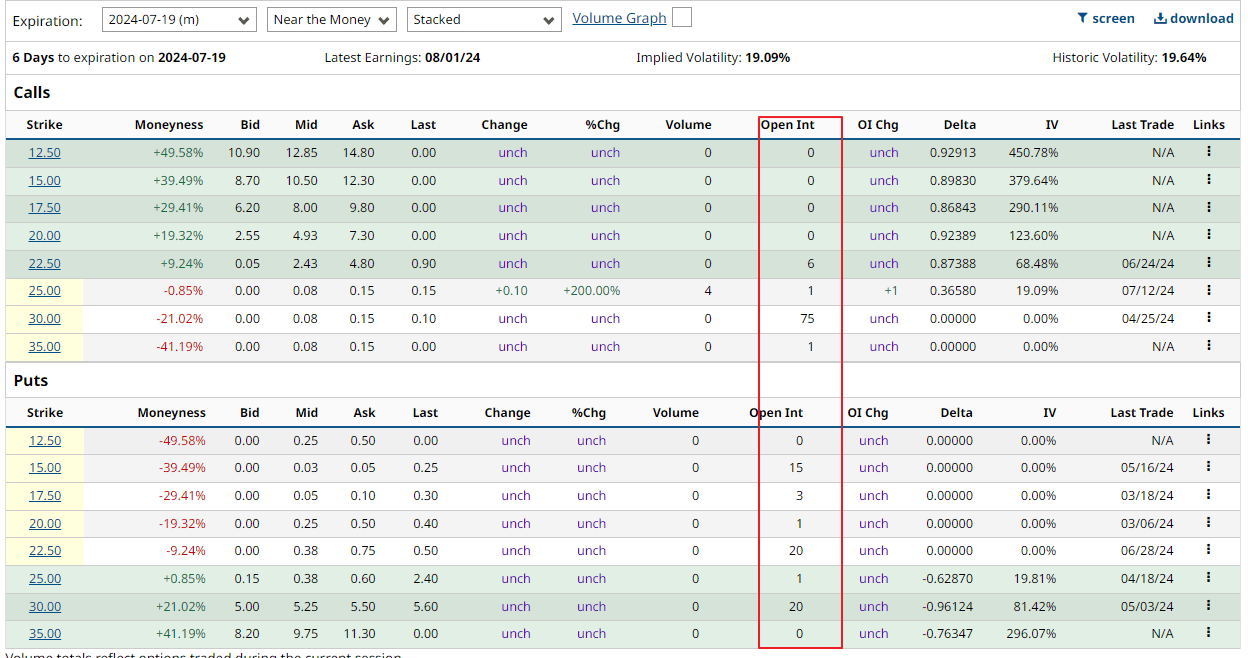Viewport: 1248px width, 658px height.
Task: Open the 30.00 put strike link
Action: point(44,606)
